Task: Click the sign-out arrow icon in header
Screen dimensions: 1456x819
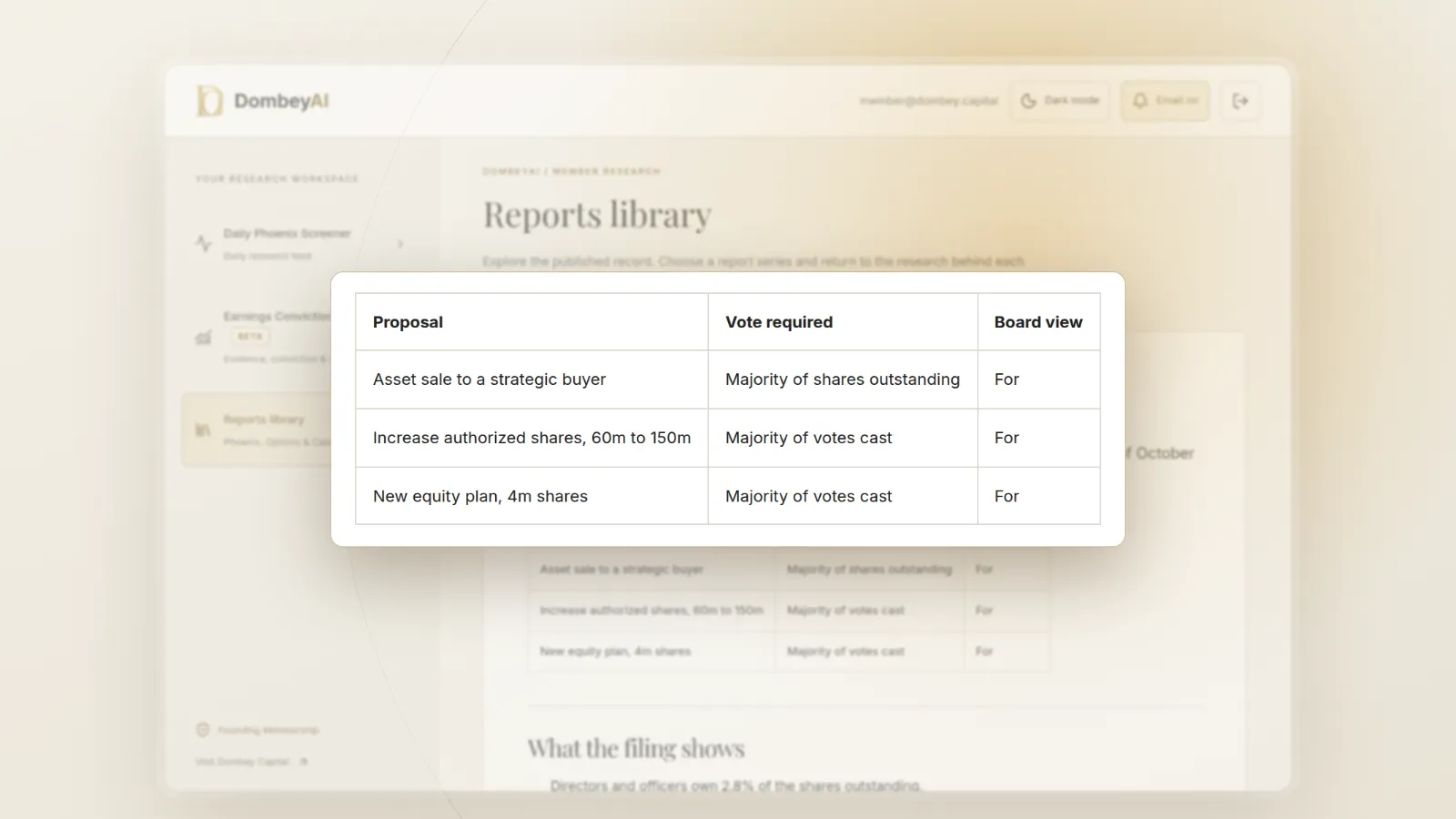Action: point(1240,101)
